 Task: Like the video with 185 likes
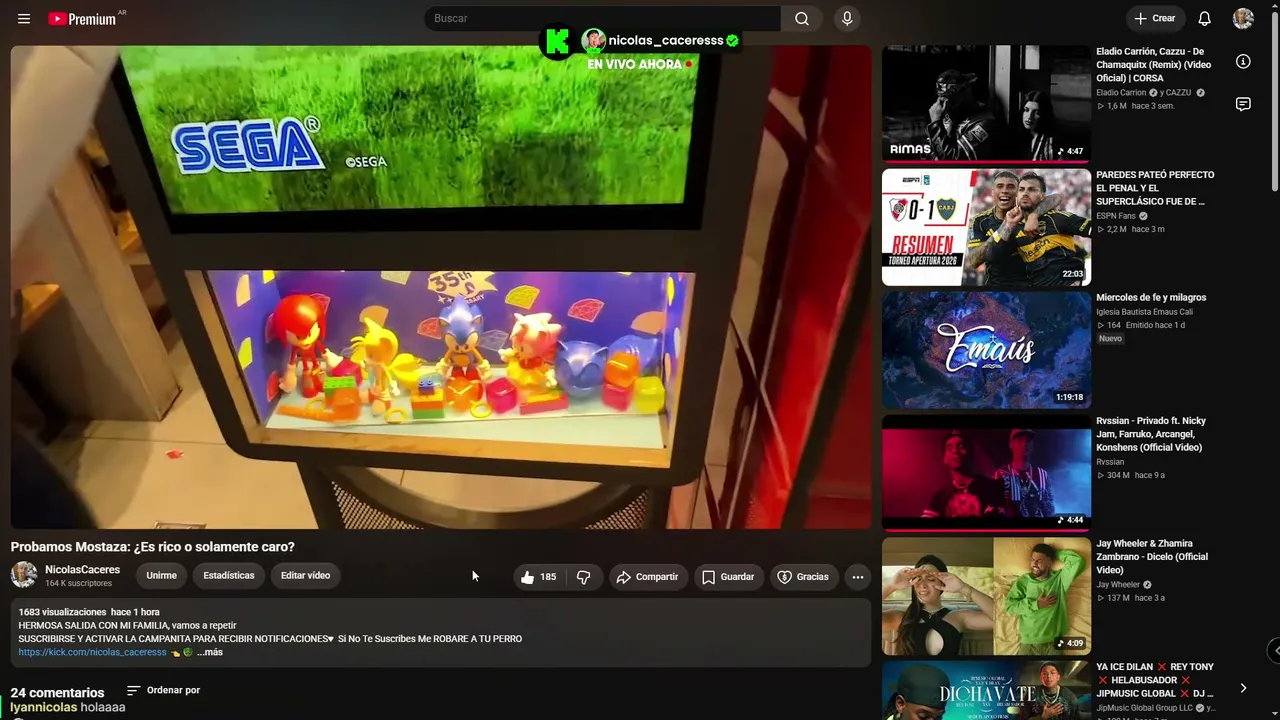point(539,577)
